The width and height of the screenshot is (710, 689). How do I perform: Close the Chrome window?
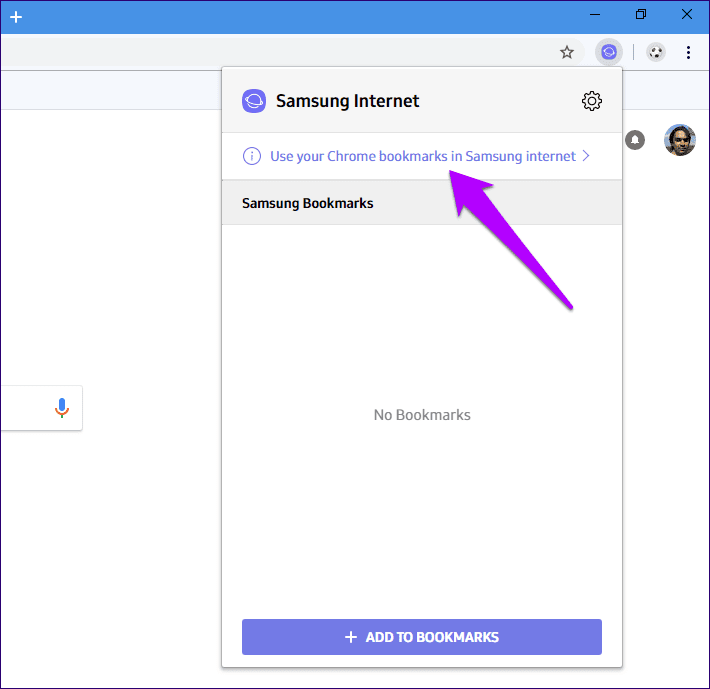point(686,14)
